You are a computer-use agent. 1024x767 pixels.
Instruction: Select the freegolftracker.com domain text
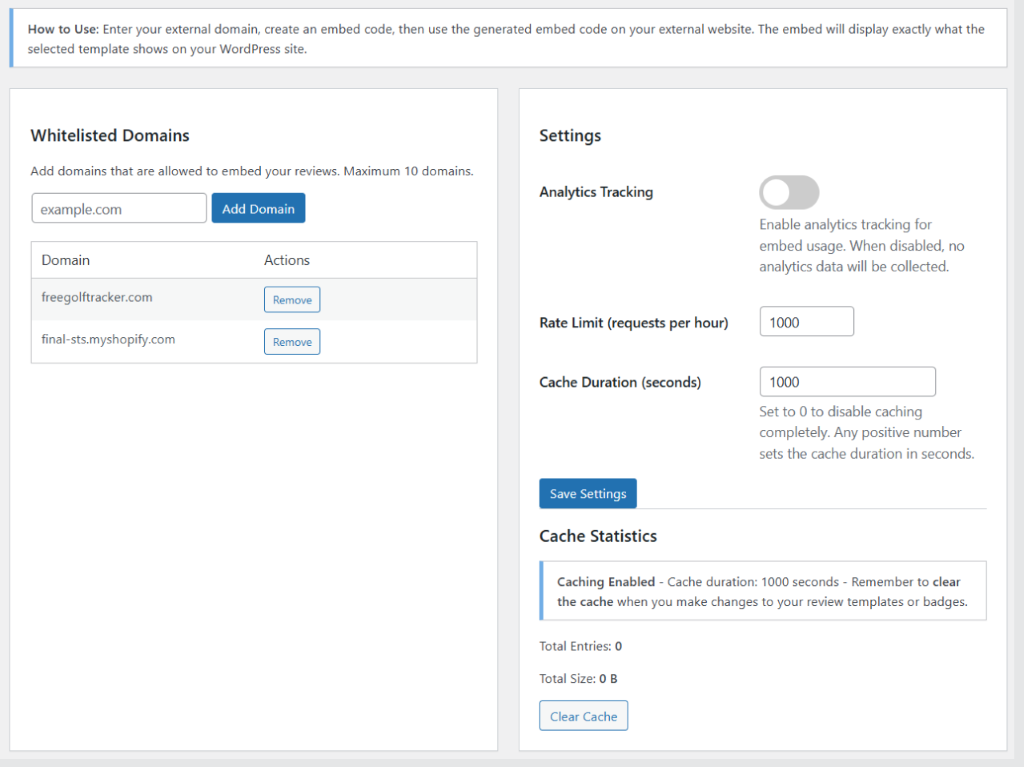97,298
